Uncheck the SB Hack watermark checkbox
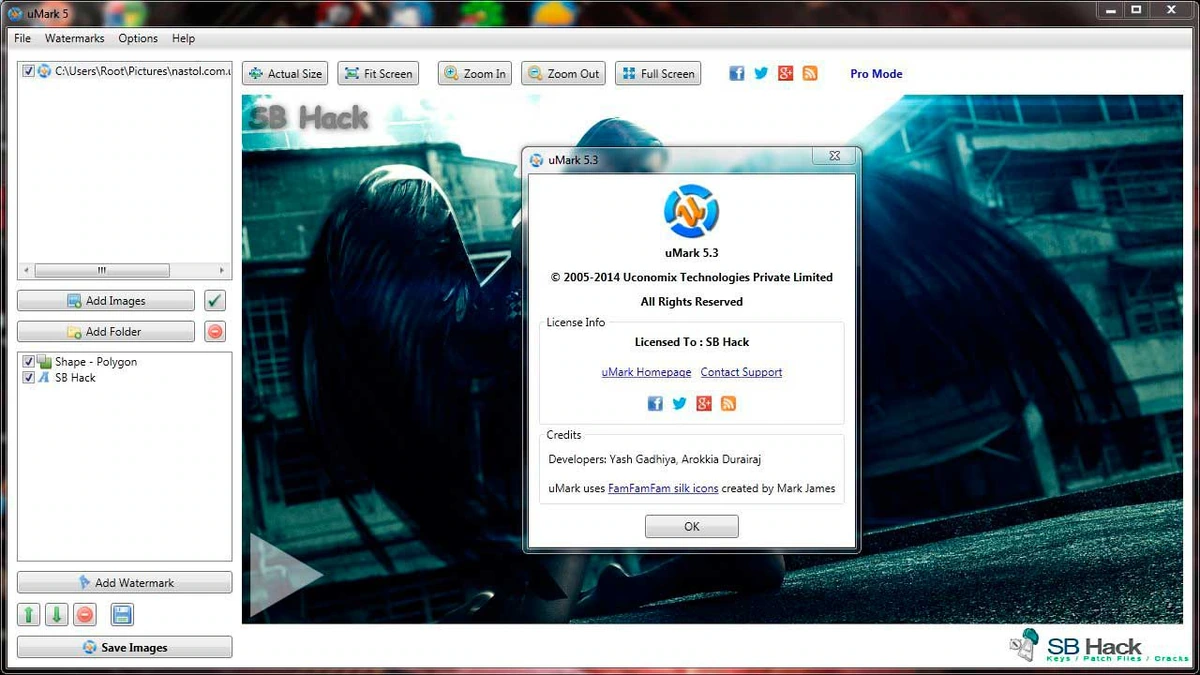The width and height of the screenshot is (1200, 675). pyautogui.click(x=28, y=378)
